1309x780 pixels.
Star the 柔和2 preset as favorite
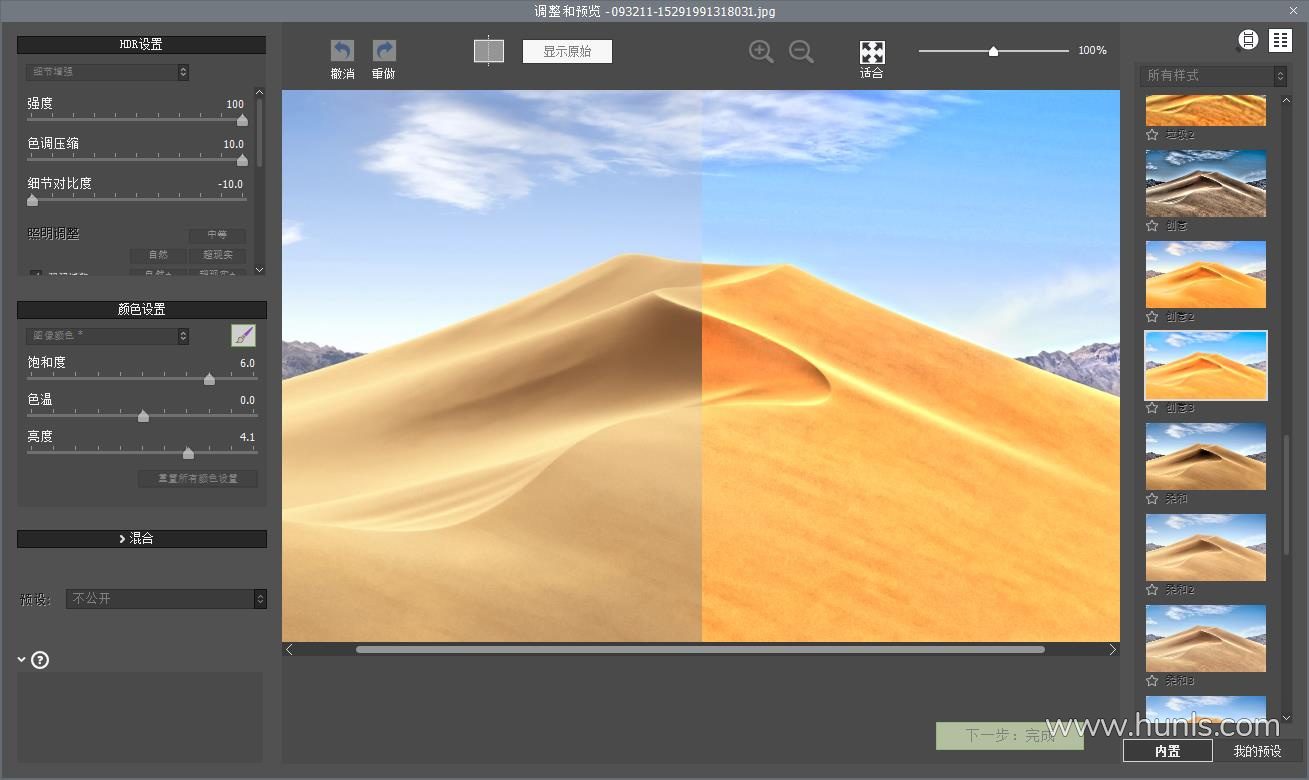(1152, 590)
